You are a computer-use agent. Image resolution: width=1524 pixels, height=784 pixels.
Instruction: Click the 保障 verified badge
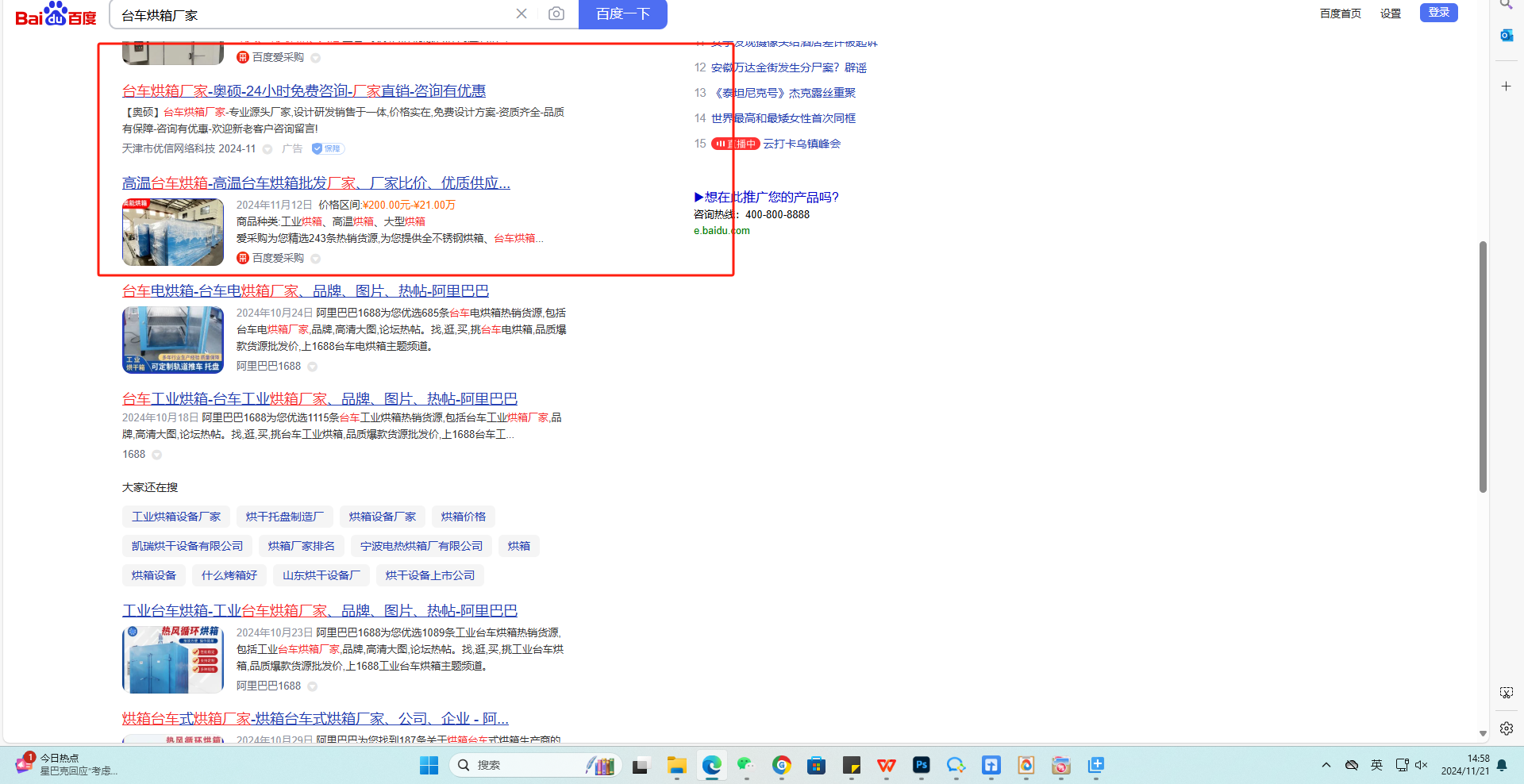click(x=327, y=148)
